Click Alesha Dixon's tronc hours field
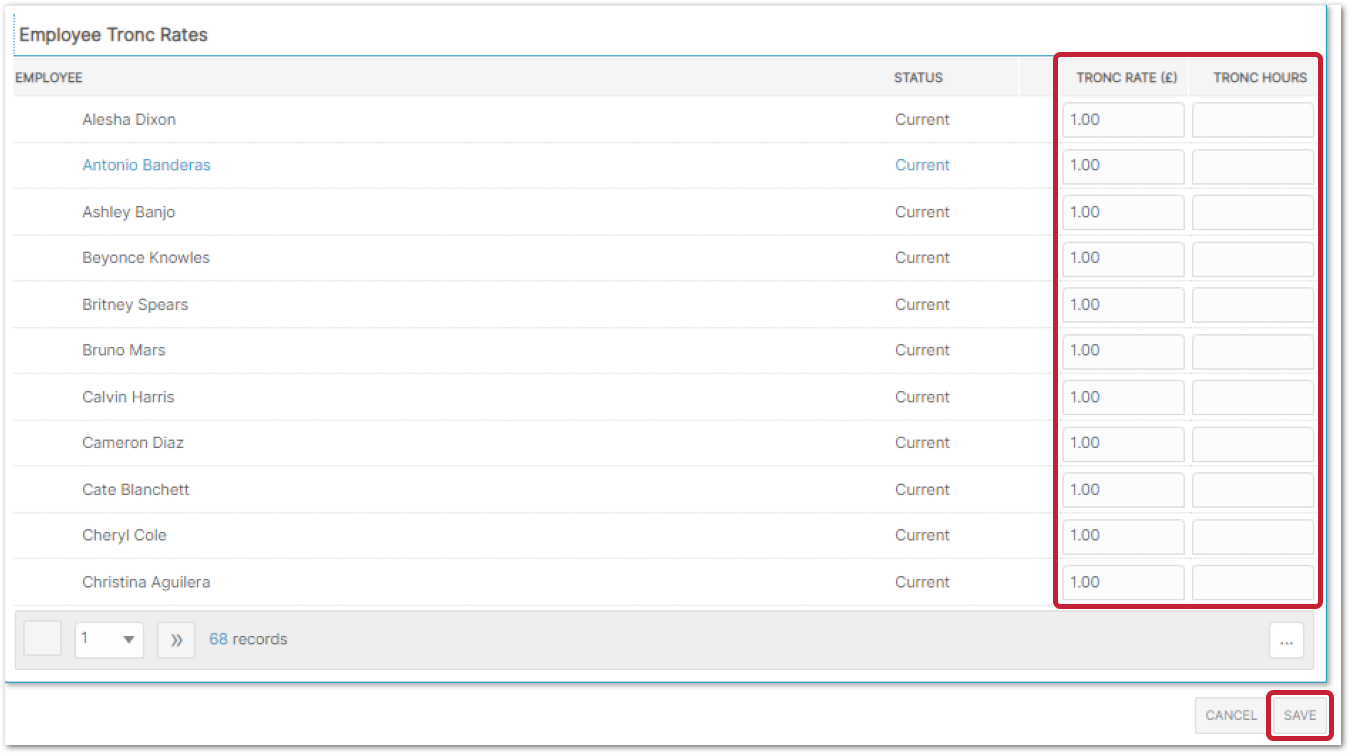The image size is (1350, 754). pos(1253,120)
